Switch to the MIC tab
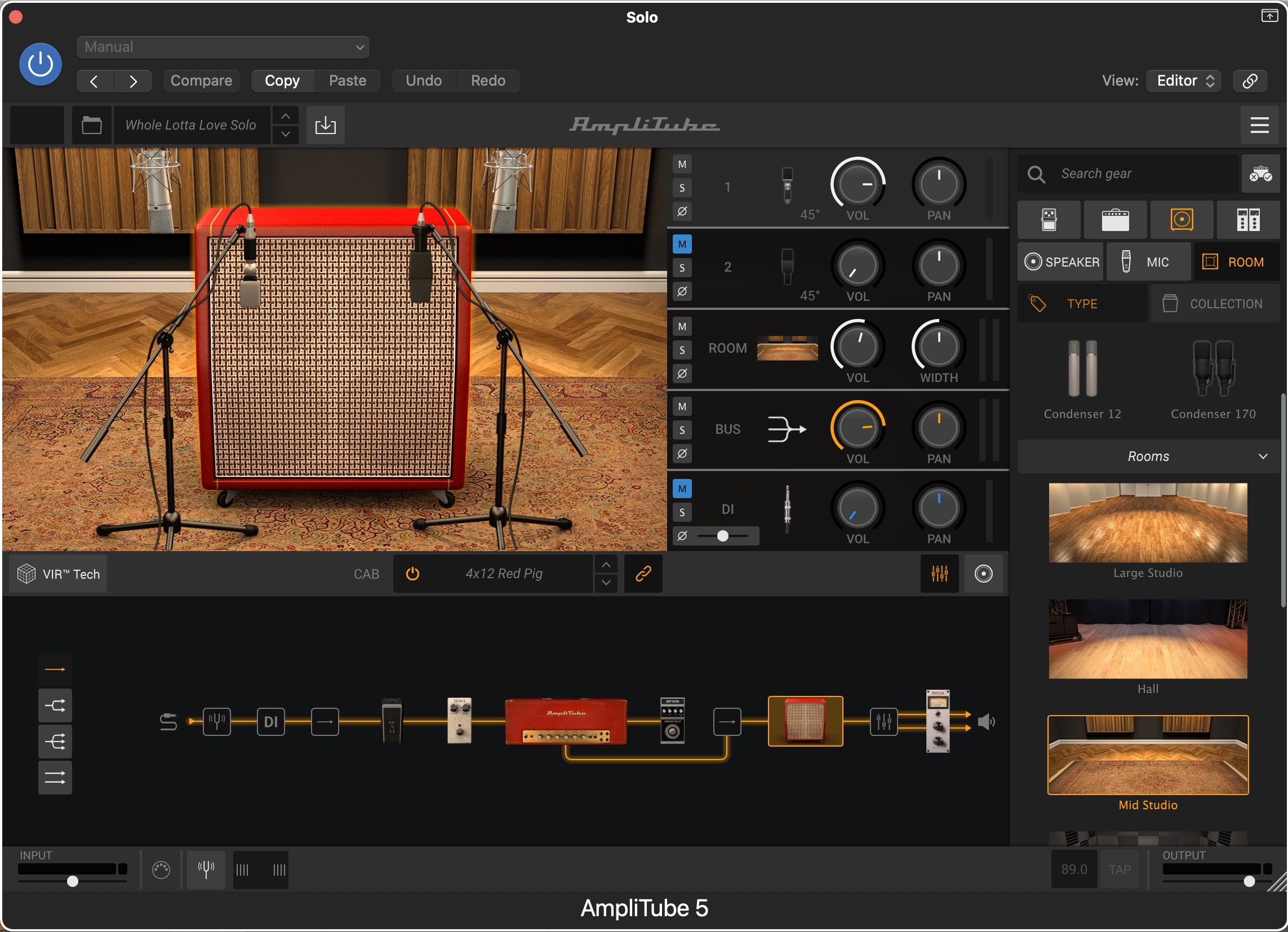This screenshot has height=932, width=1288. coord(1148,262)
